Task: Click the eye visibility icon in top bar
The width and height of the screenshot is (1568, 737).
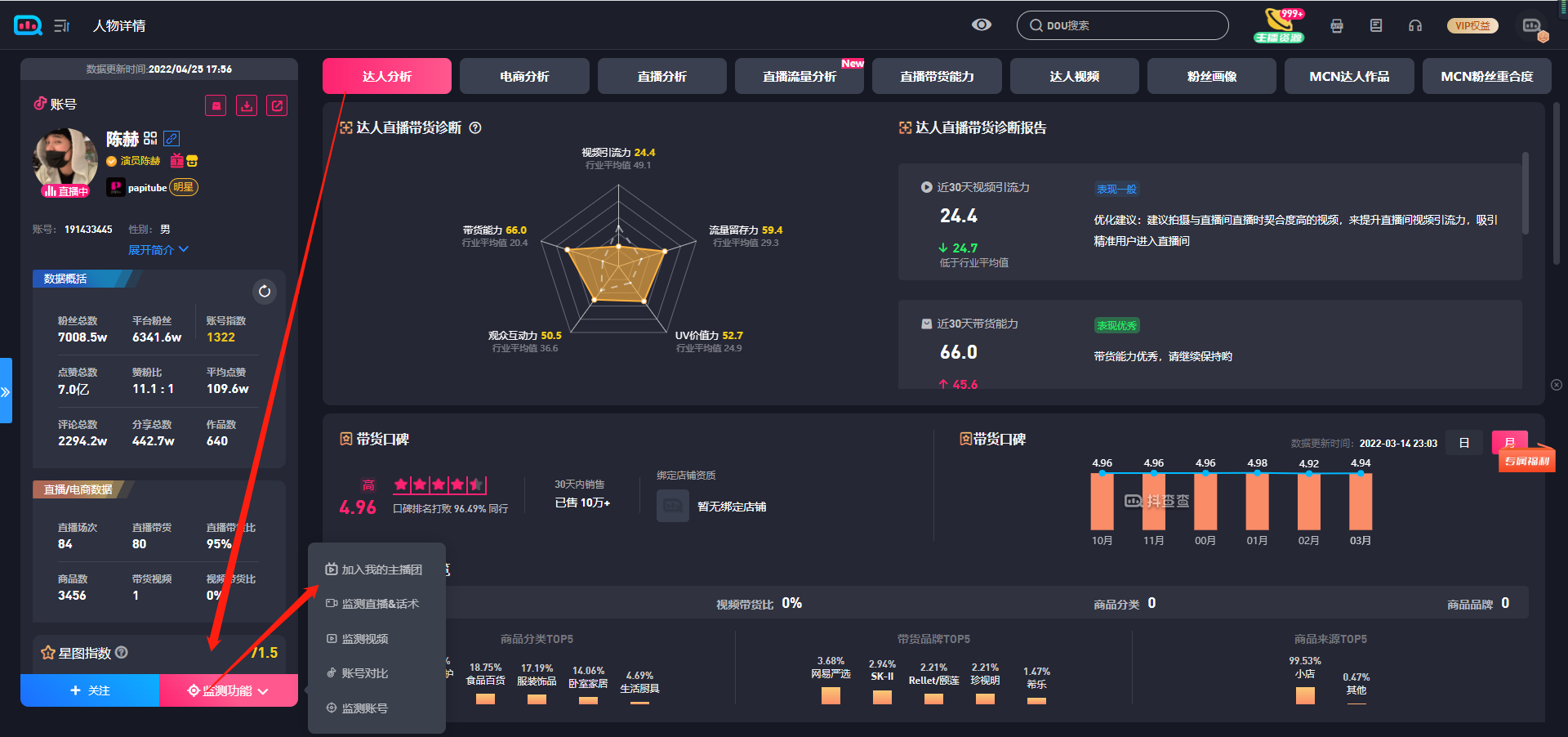Action: [x=981, y=25]
